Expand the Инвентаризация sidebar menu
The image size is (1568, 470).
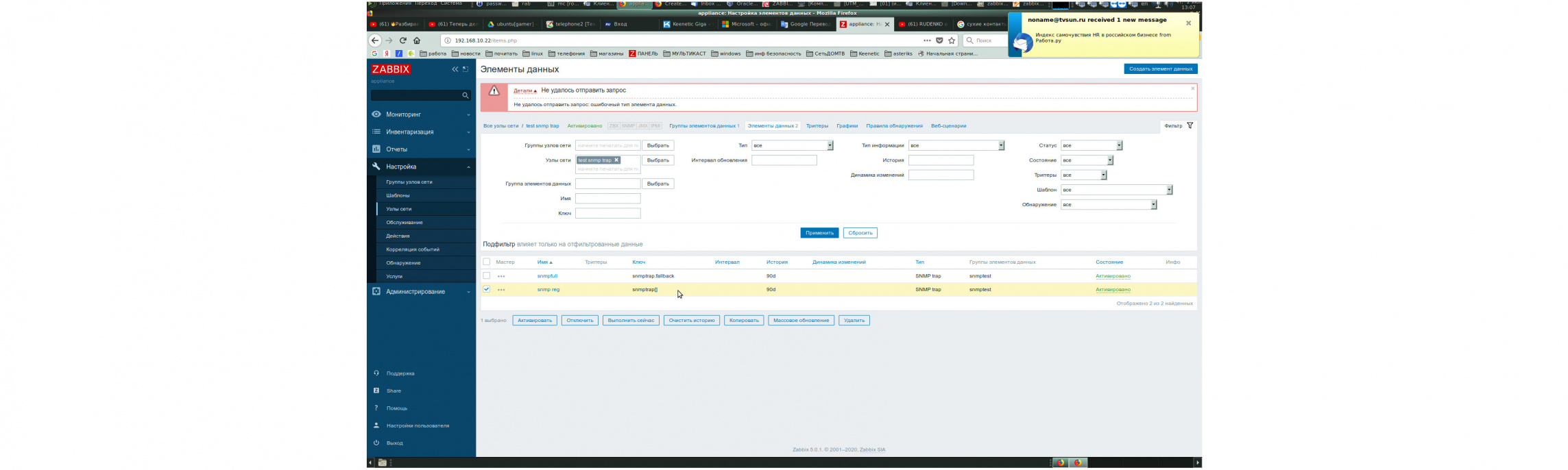(421, 132)
